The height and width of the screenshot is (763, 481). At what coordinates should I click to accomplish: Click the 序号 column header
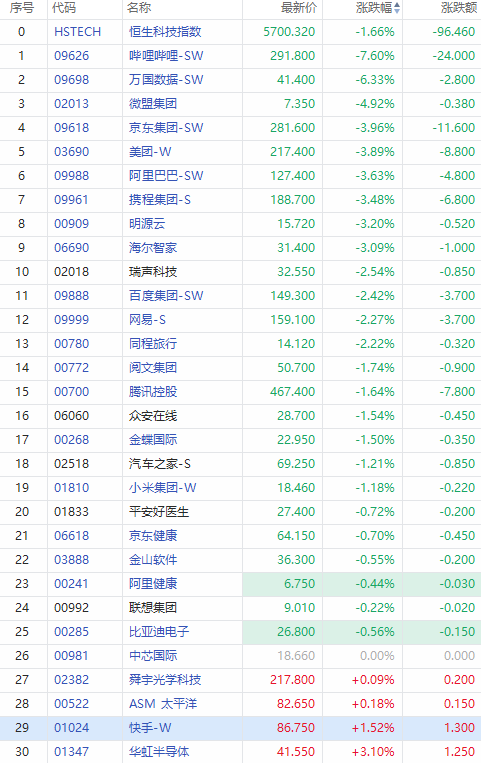(21, 8)
